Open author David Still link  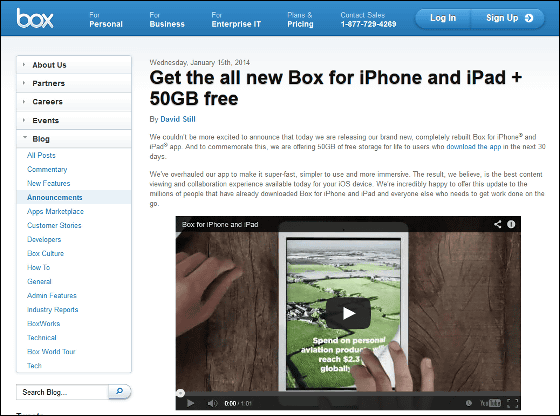(178, 119)
